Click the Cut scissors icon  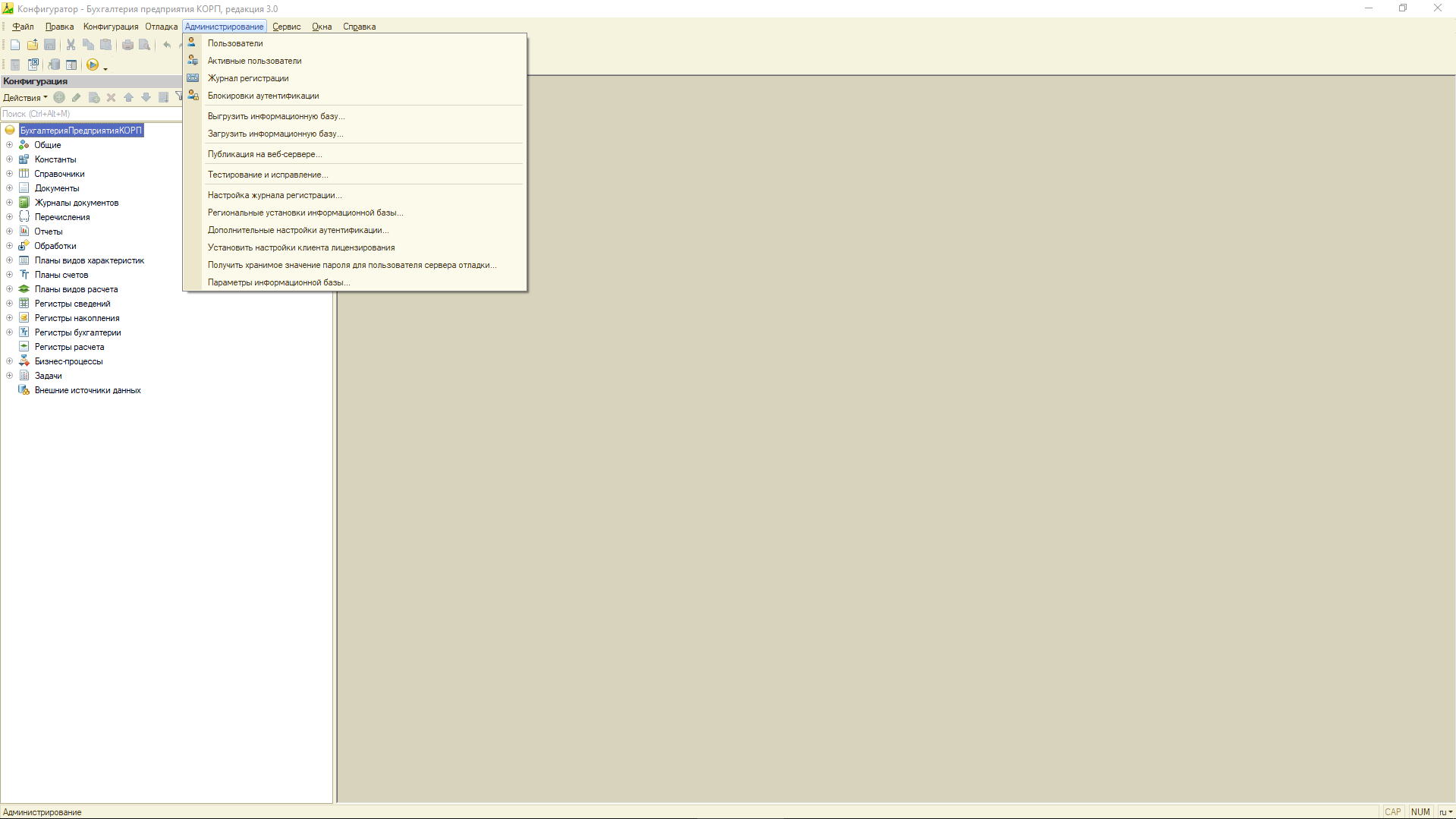tap(71, 45)
